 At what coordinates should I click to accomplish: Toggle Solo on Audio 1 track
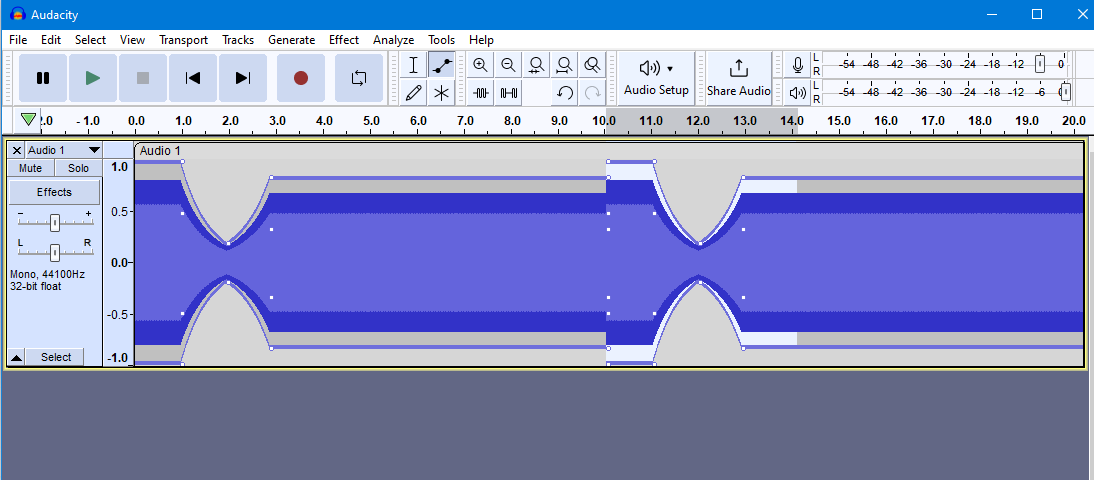pyautogui.click(x=78, y=168)
